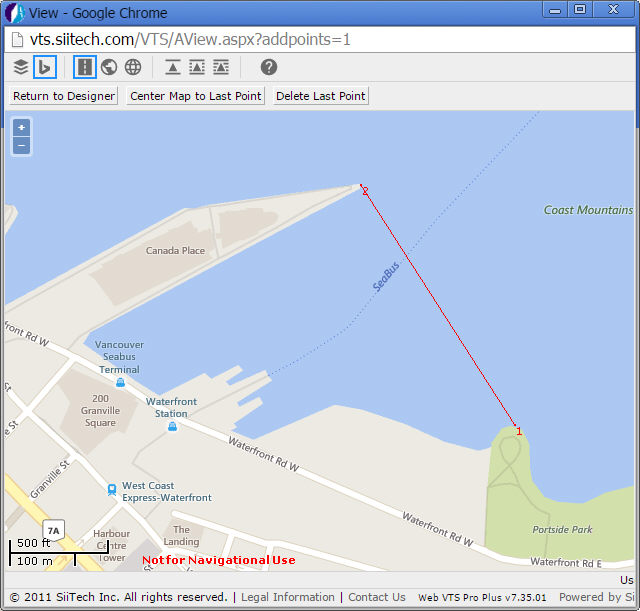Screen dimensions: 640x611
Task: Click the browser address bar URL
Action: point(190,40)
